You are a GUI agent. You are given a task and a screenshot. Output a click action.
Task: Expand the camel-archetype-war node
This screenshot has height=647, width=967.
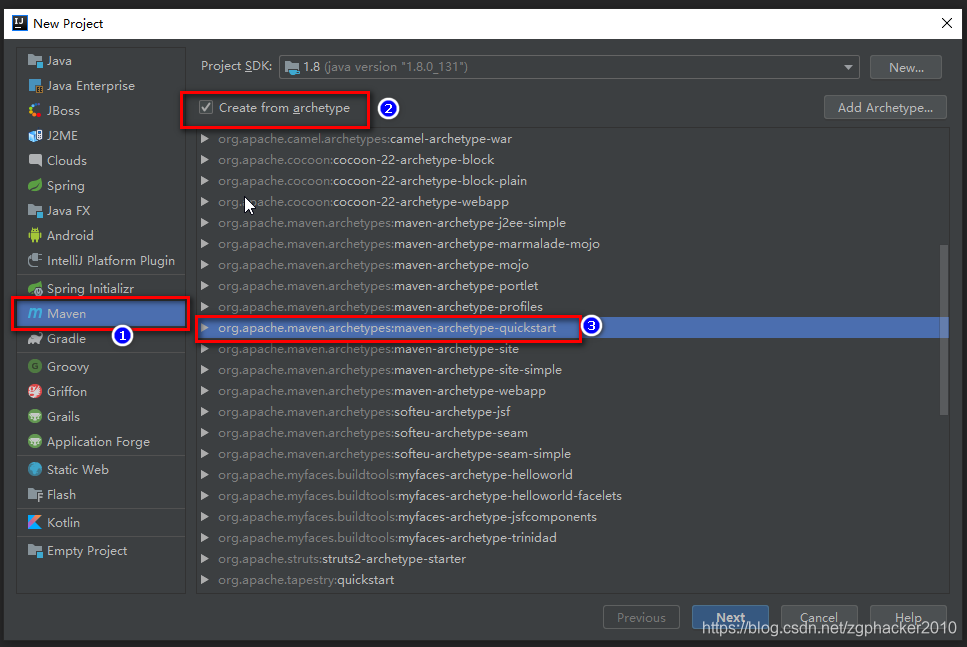(x=205, y=139)
